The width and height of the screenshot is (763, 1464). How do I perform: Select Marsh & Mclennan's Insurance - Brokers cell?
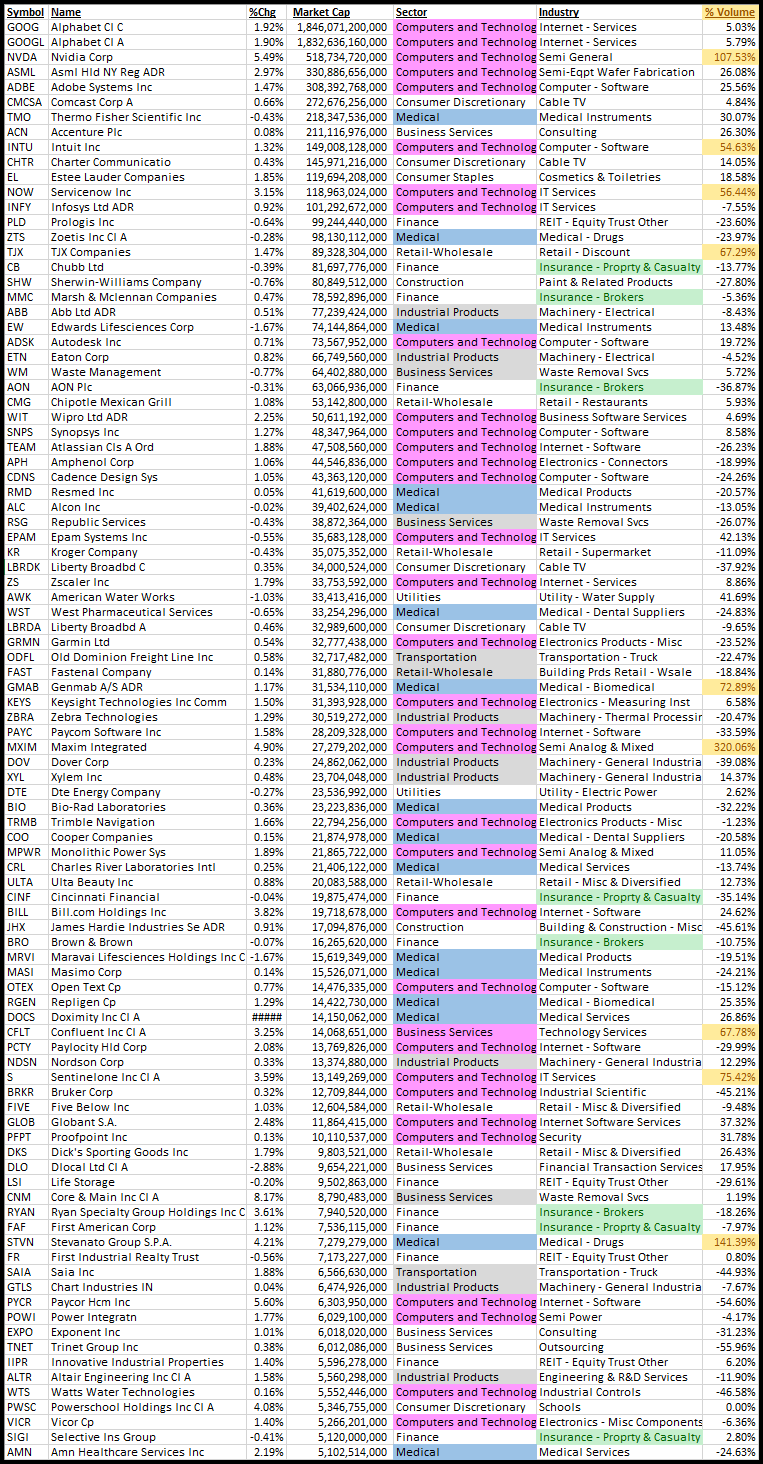[620, 297]
